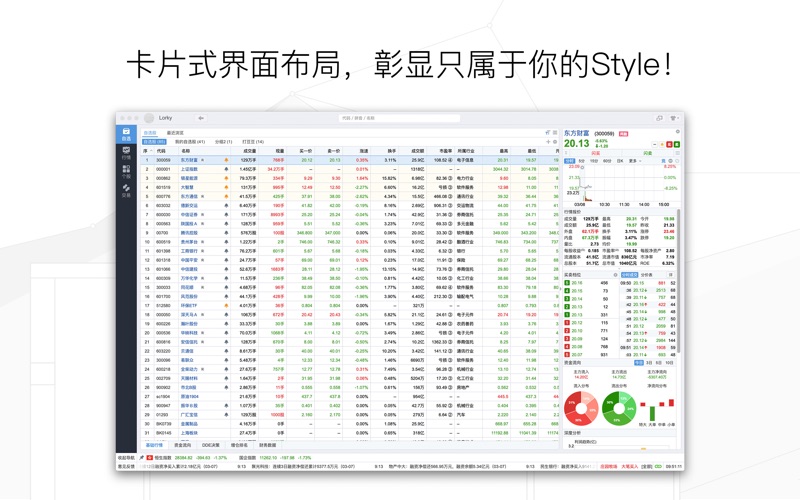The height and width of the screenshot is (500, 800).
Task: Click the 意见反馈 feedback link
Action: tap(126, 466)
